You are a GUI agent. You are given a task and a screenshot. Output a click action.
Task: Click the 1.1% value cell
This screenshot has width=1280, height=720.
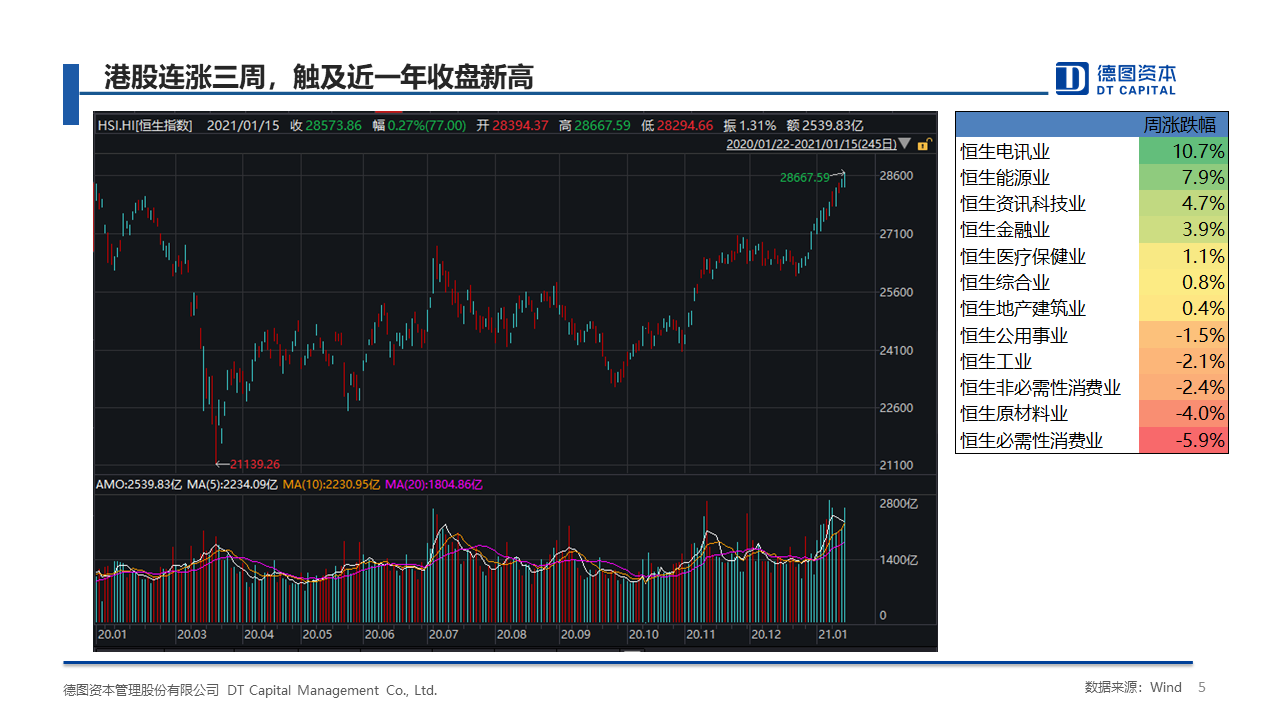(1184, 256)
